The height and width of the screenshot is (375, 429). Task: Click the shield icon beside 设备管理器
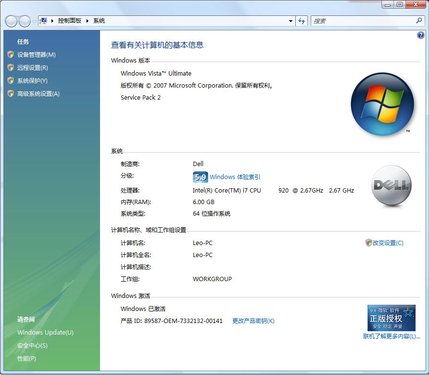pos(11,54)
